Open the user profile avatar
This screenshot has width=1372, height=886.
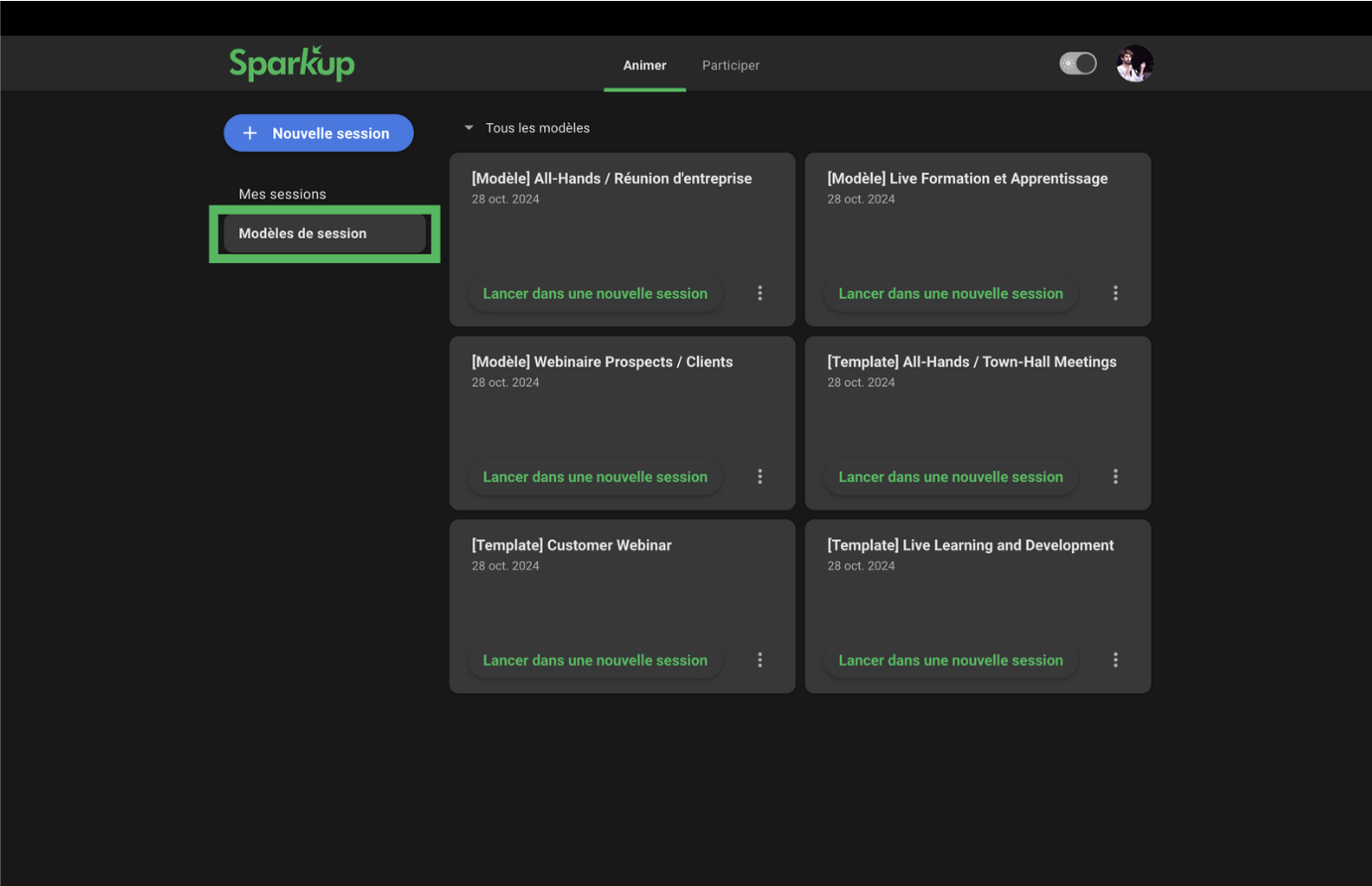1134,65
